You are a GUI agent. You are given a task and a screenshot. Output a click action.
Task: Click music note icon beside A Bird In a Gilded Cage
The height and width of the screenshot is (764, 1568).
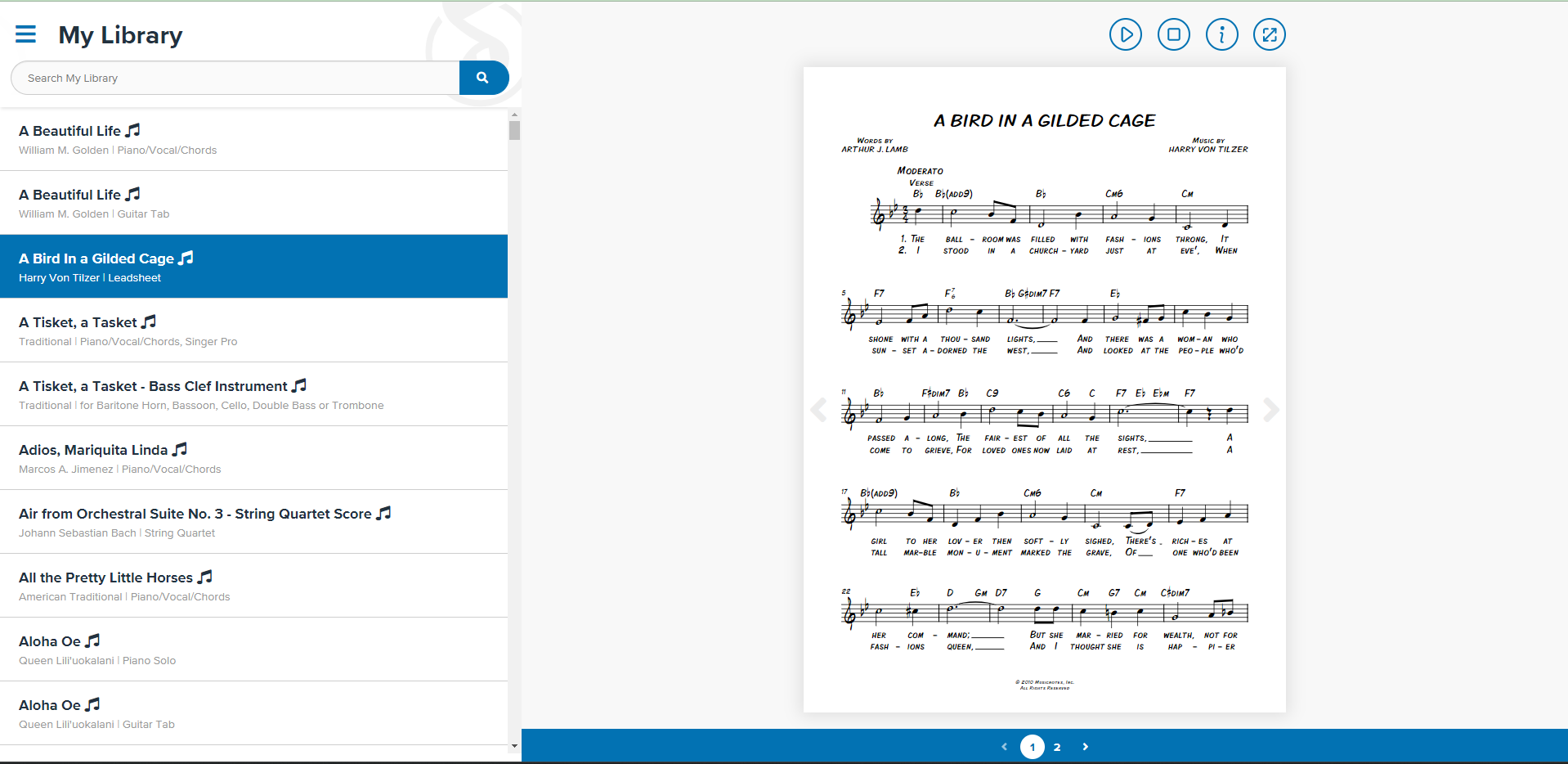click(x=186, y=258)
